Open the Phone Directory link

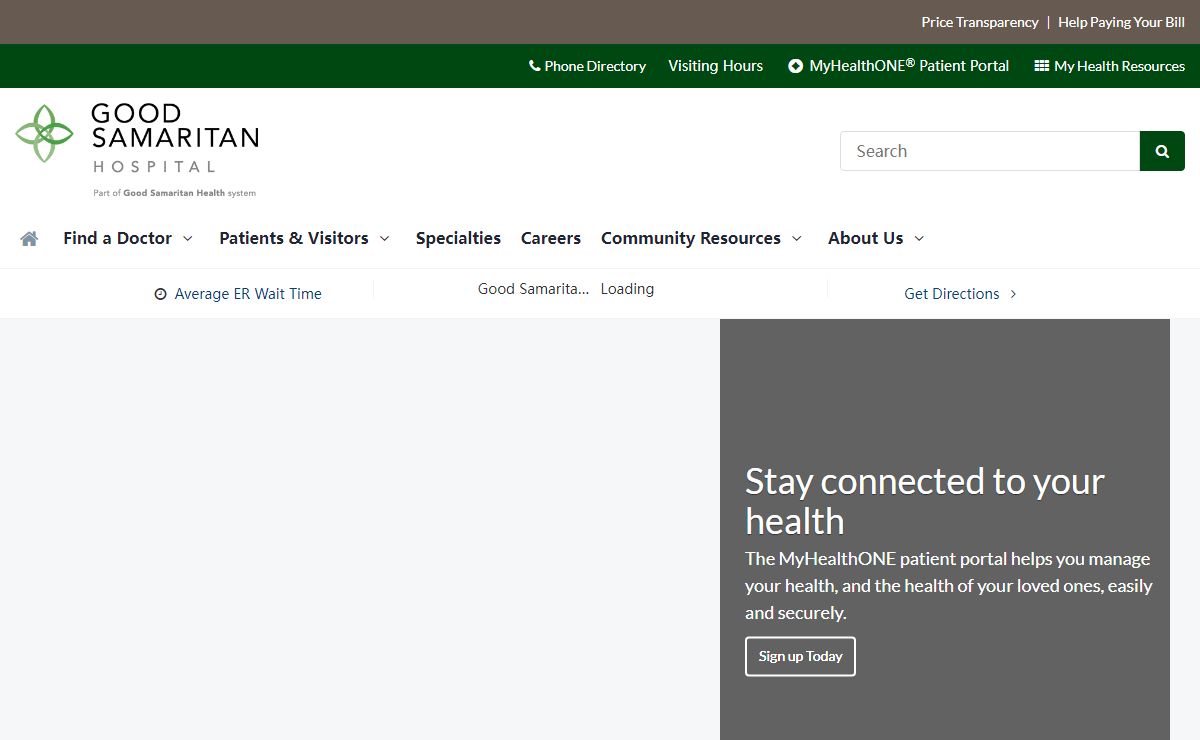[595, 66]
